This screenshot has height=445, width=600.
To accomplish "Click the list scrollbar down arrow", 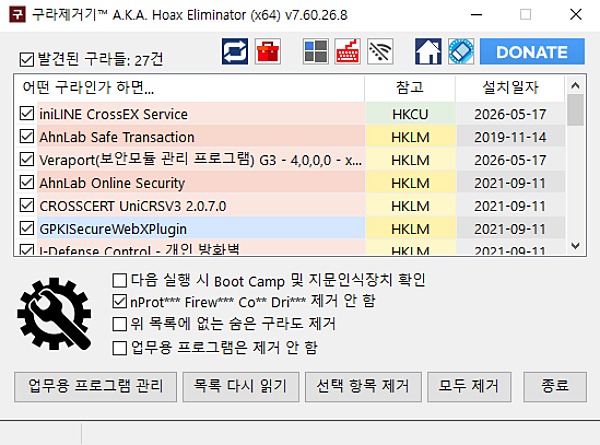I will coord(575,246).
